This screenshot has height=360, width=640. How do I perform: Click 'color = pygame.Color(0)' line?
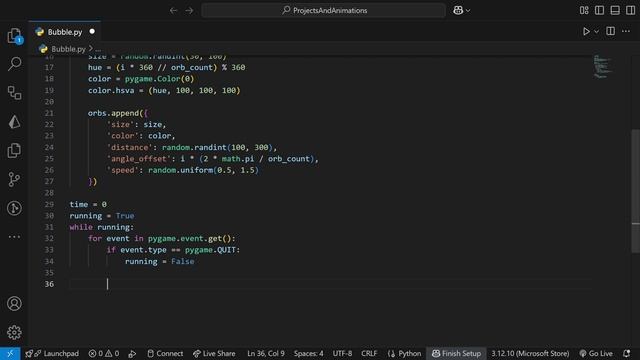point(141,79)
